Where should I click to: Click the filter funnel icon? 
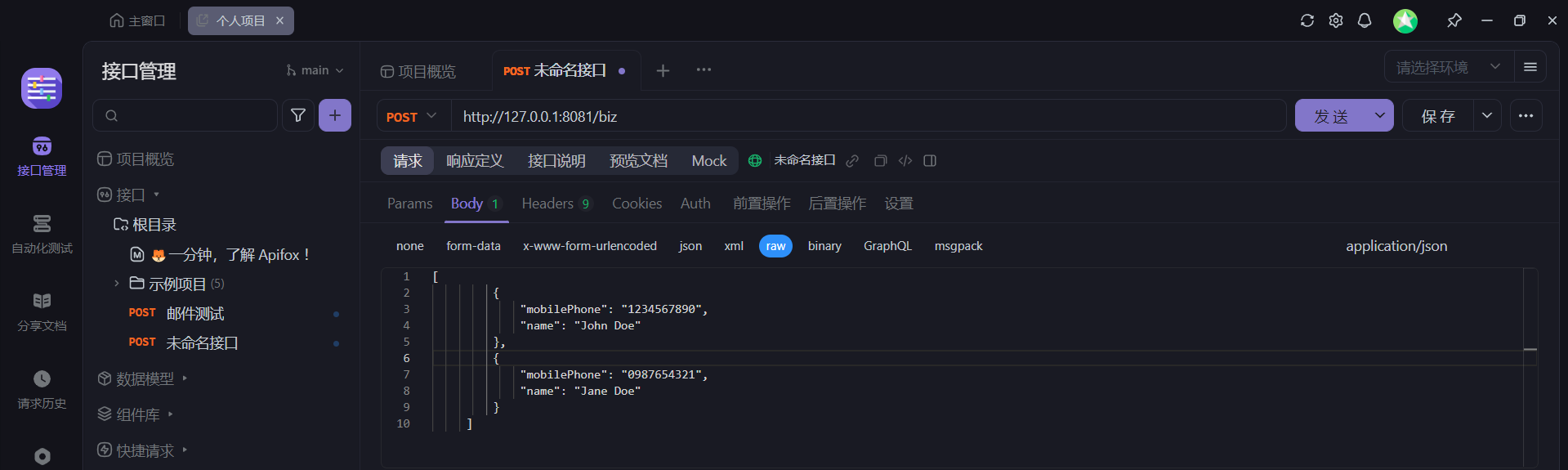[x=298, y=115]
